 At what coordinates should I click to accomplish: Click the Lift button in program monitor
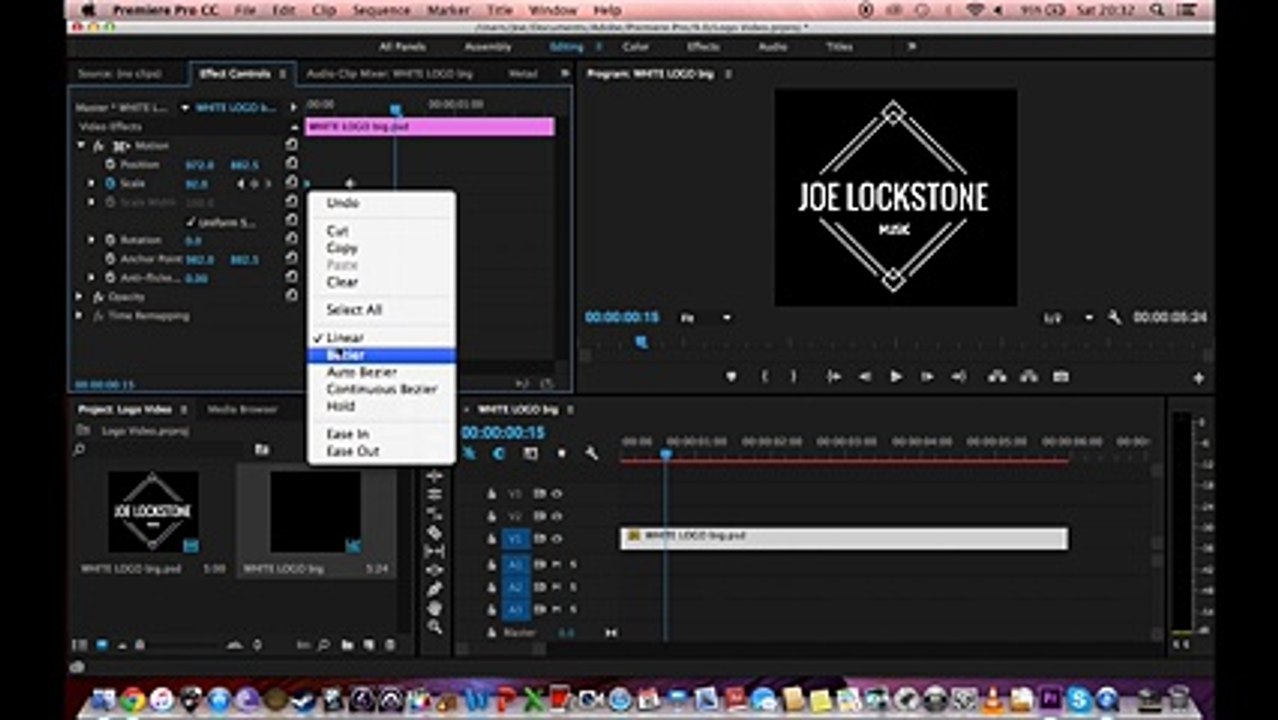pos(997,377)
